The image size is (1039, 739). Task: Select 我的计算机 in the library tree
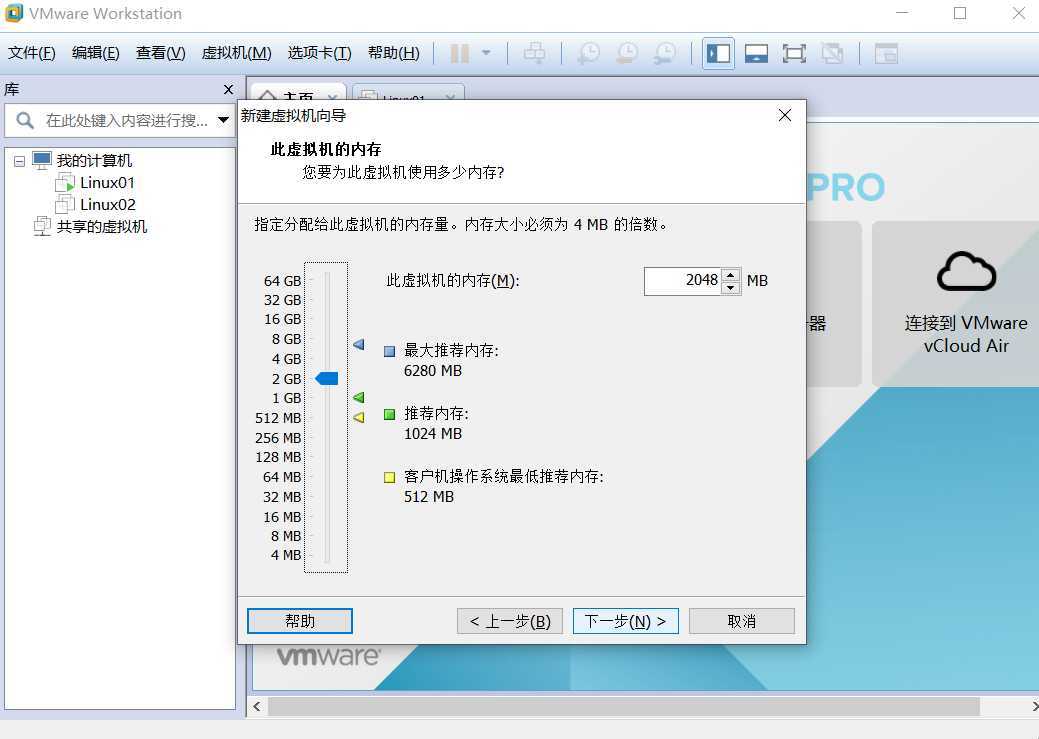(93, 160)
